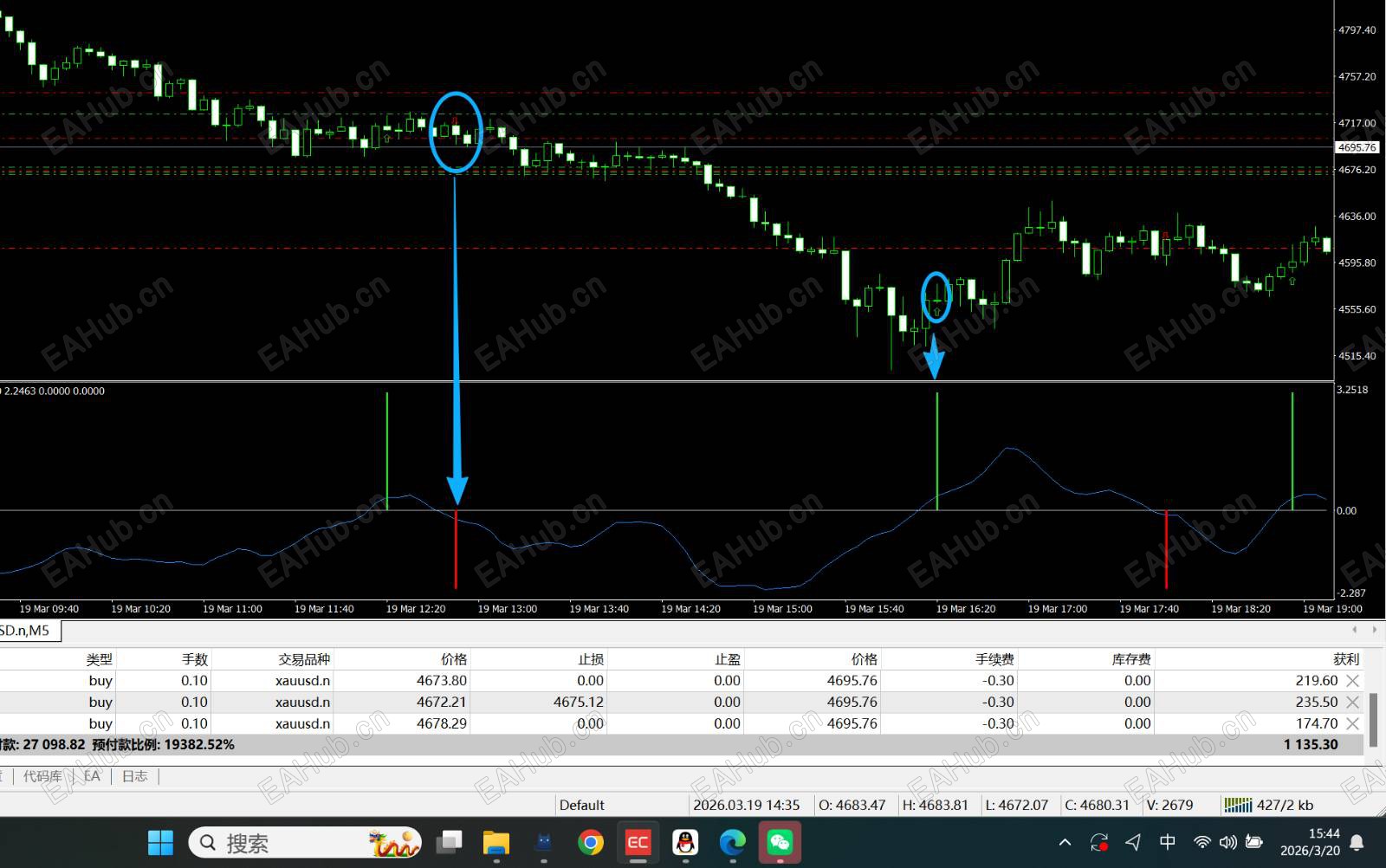Click the current price label 4695.76 on scale

(1357, 147)
